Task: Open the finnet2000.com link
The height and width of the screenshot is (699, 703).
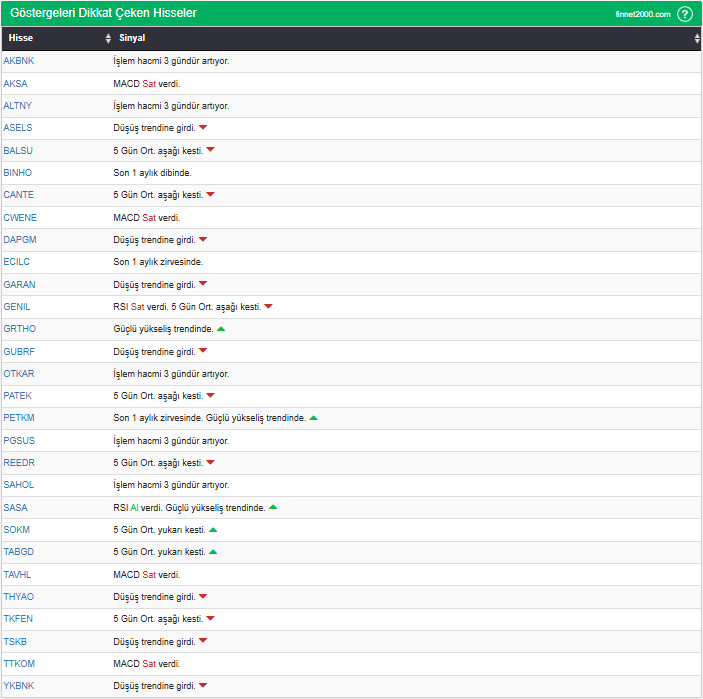Action: pos(642,14)
